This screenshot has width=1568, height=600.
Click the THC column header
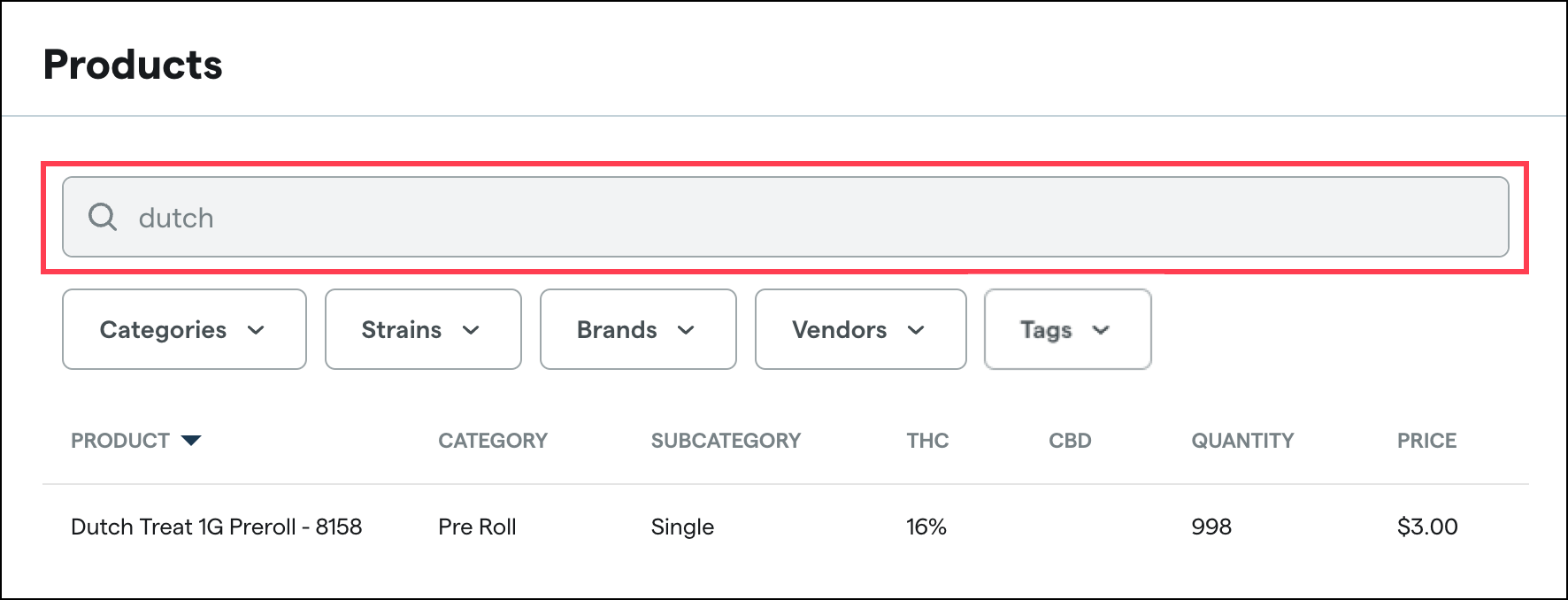(927, 440)
